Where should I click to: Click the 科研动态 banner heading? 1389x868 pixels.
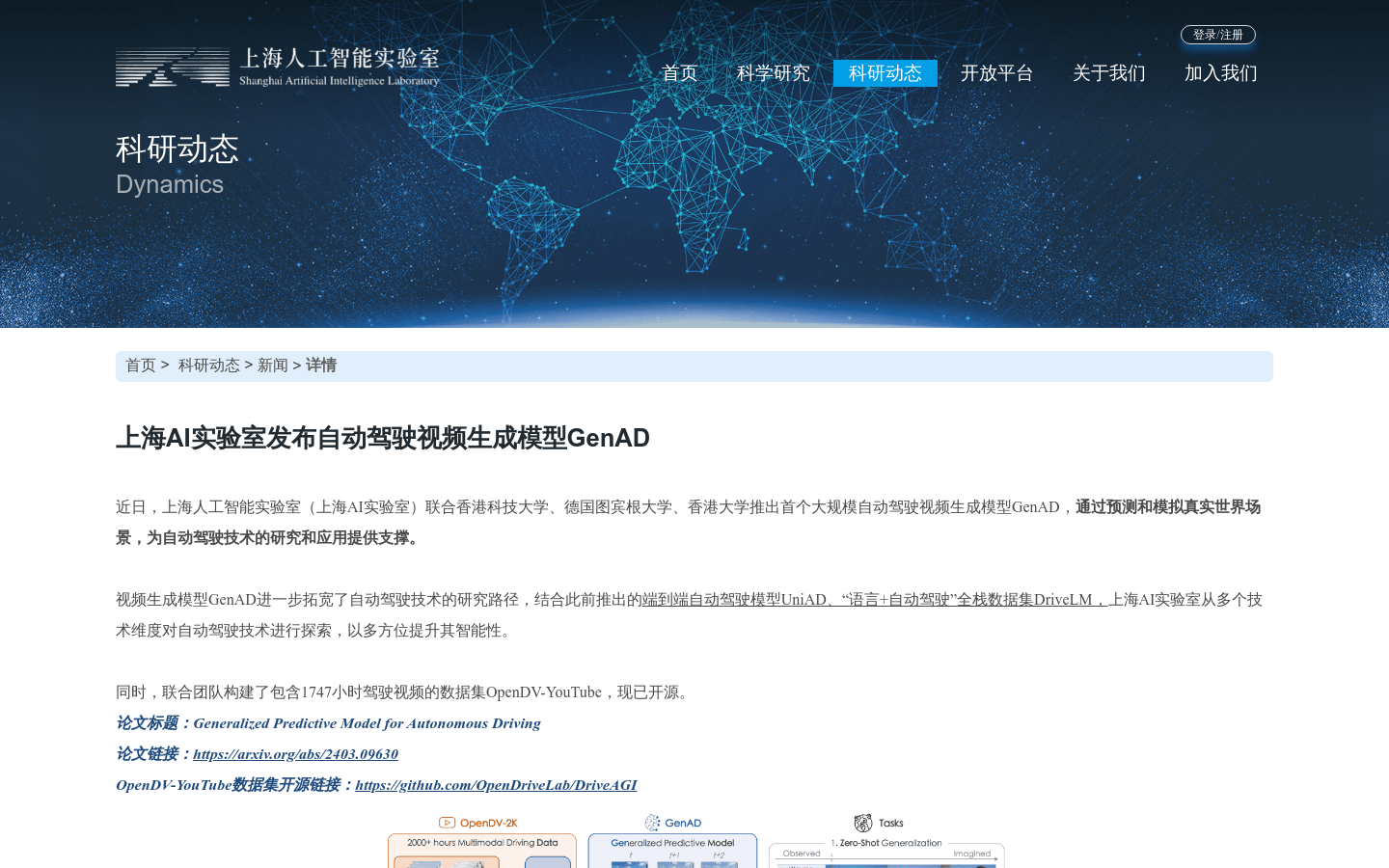[x=177, y=149]
